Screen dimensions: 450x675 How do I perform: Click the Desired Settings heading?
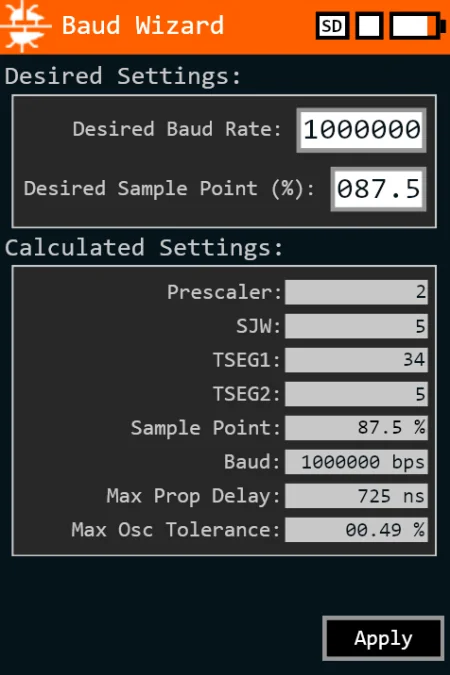pos(123,77)
